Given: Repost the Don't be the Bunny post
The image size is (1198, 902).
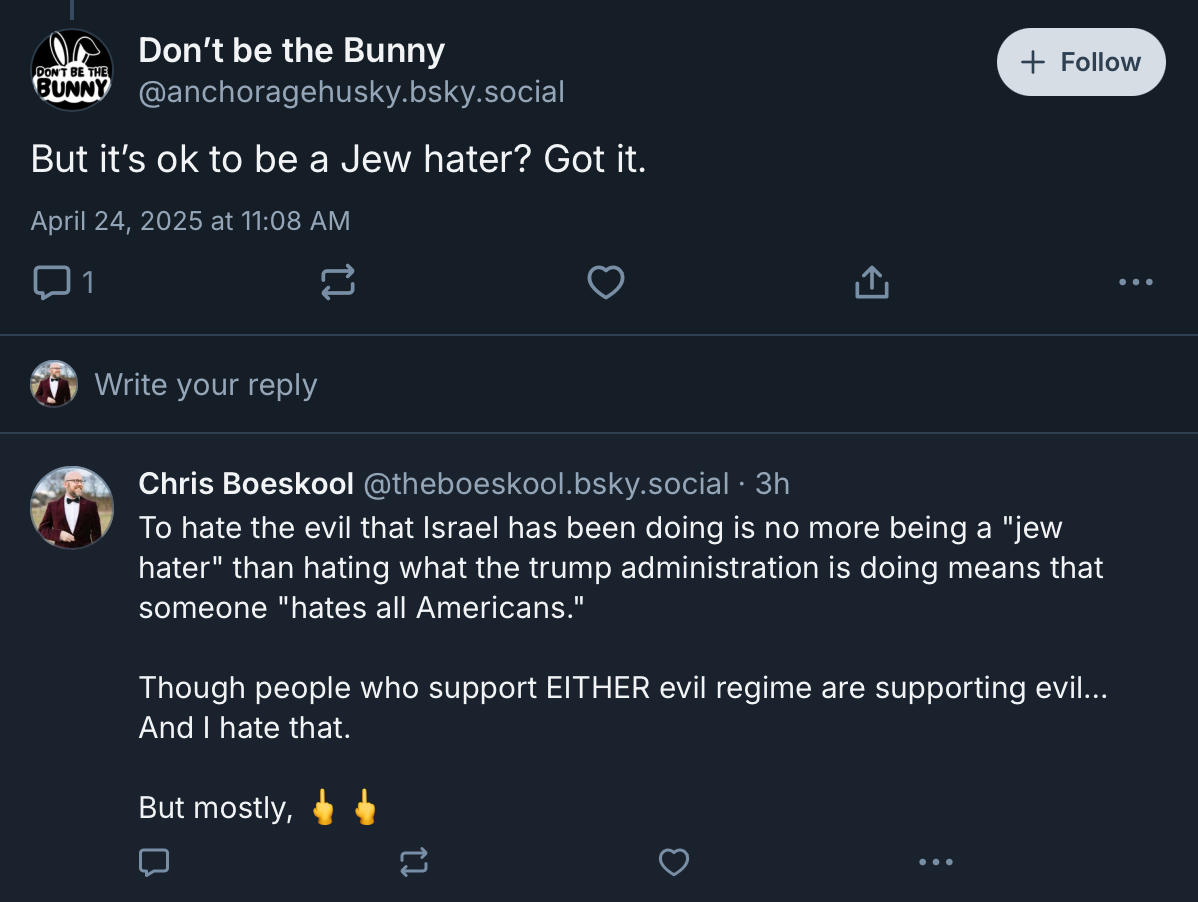Looking at the screenshot, I should 338,283.
